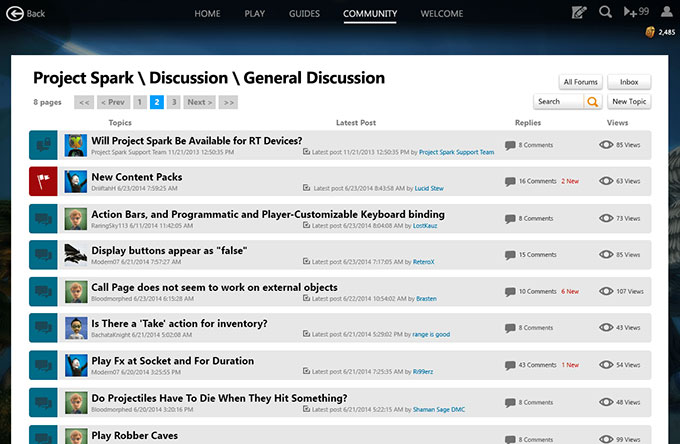Click ReteroX author link
Image resolution: width=680 pixels, height=444 pixels.
pos(423,262)
